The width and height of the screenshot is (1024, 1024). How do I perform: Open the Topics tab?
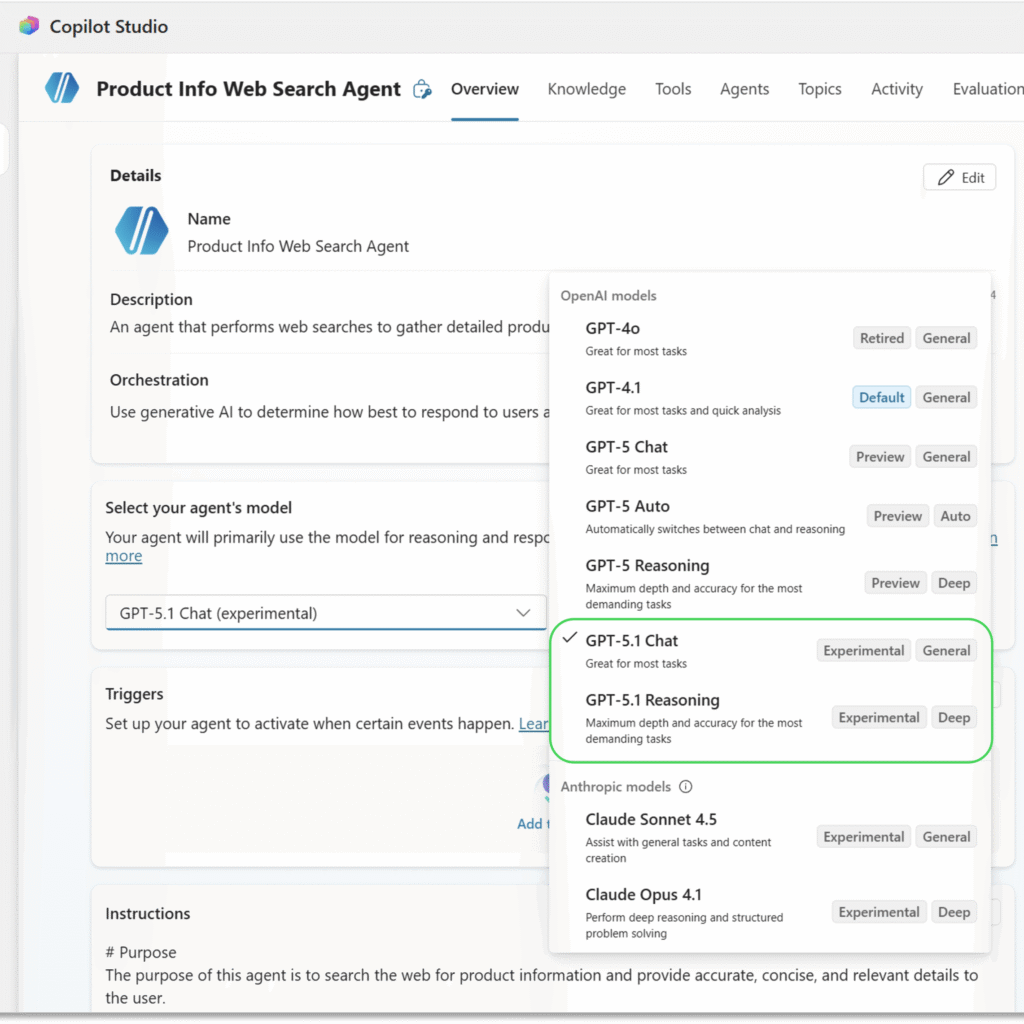tap(820, 89)
